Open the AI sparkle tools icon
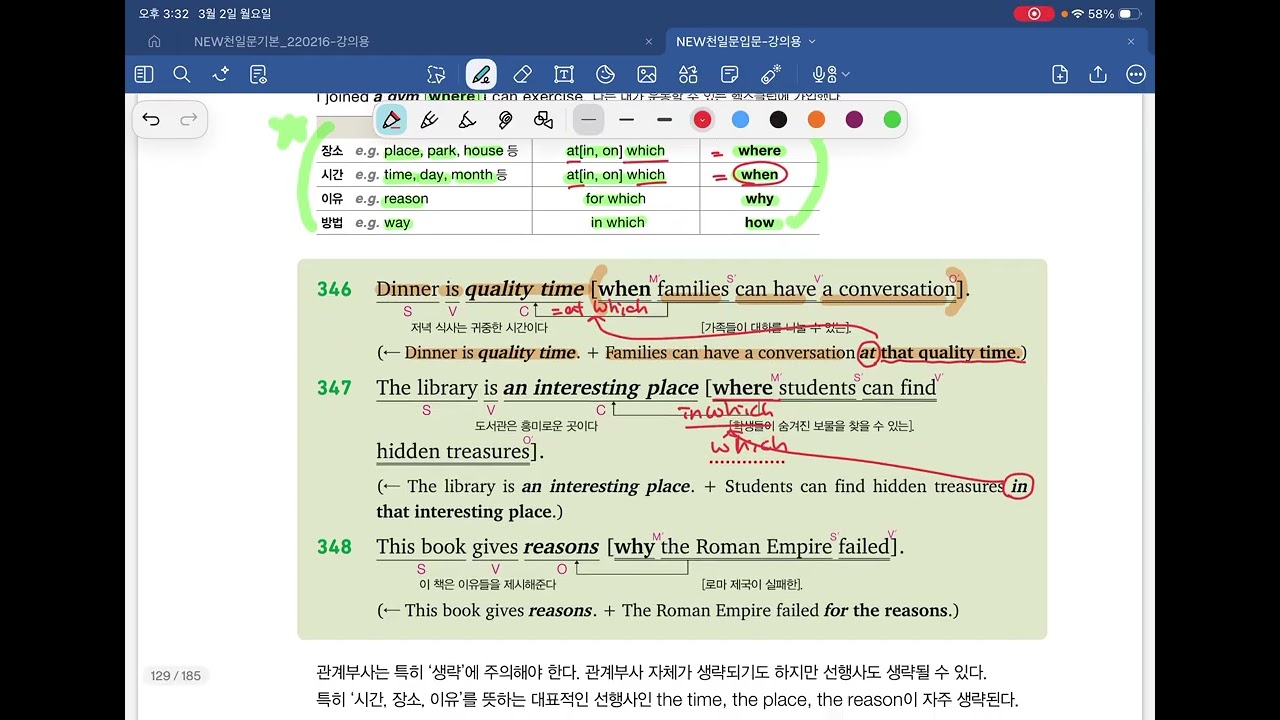 click(221, 74)
